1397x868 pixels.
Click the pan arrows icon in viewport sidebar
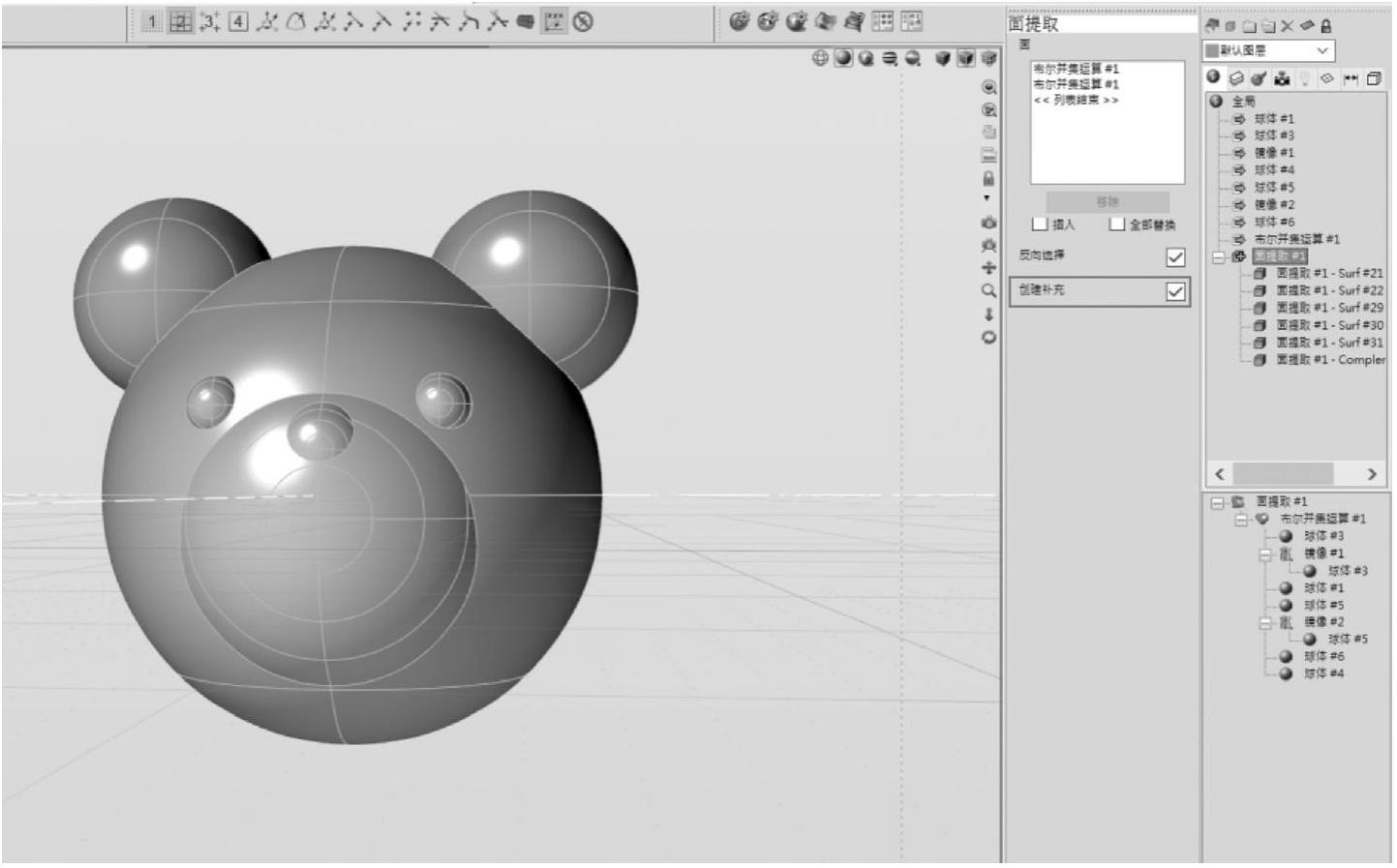point(988,268)
